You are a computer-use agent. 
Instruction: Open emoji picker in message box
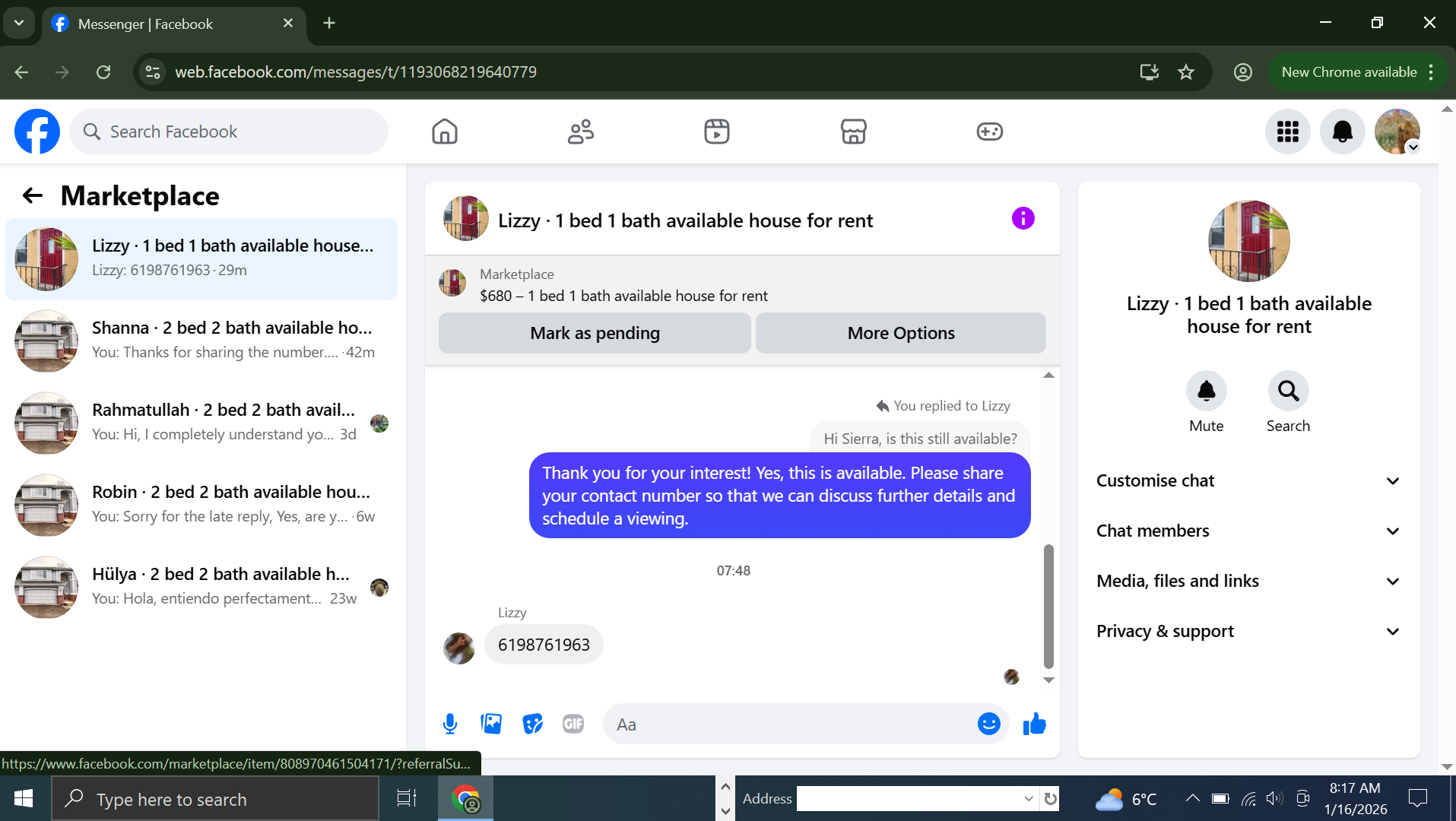click(989, 724)
